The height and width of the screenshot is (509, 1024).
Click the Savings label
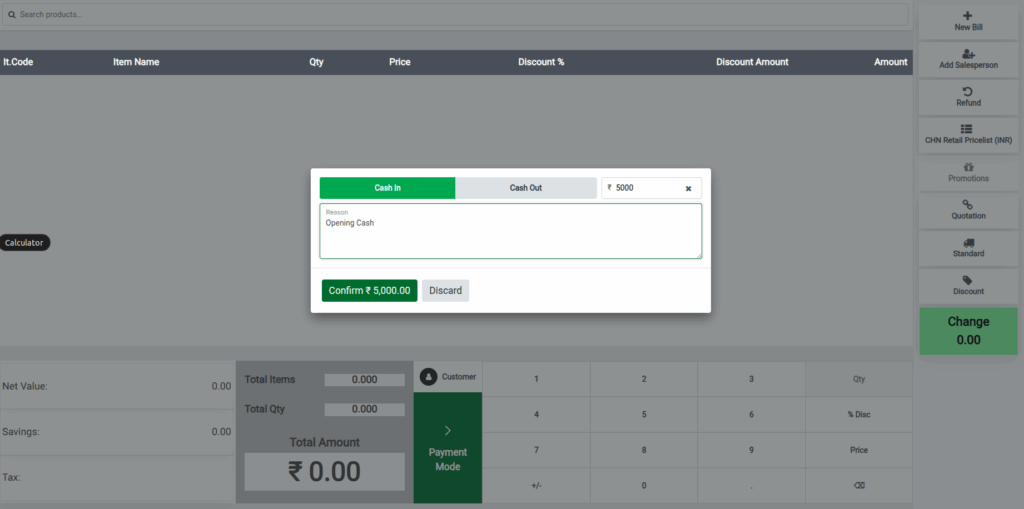point(21,432)
